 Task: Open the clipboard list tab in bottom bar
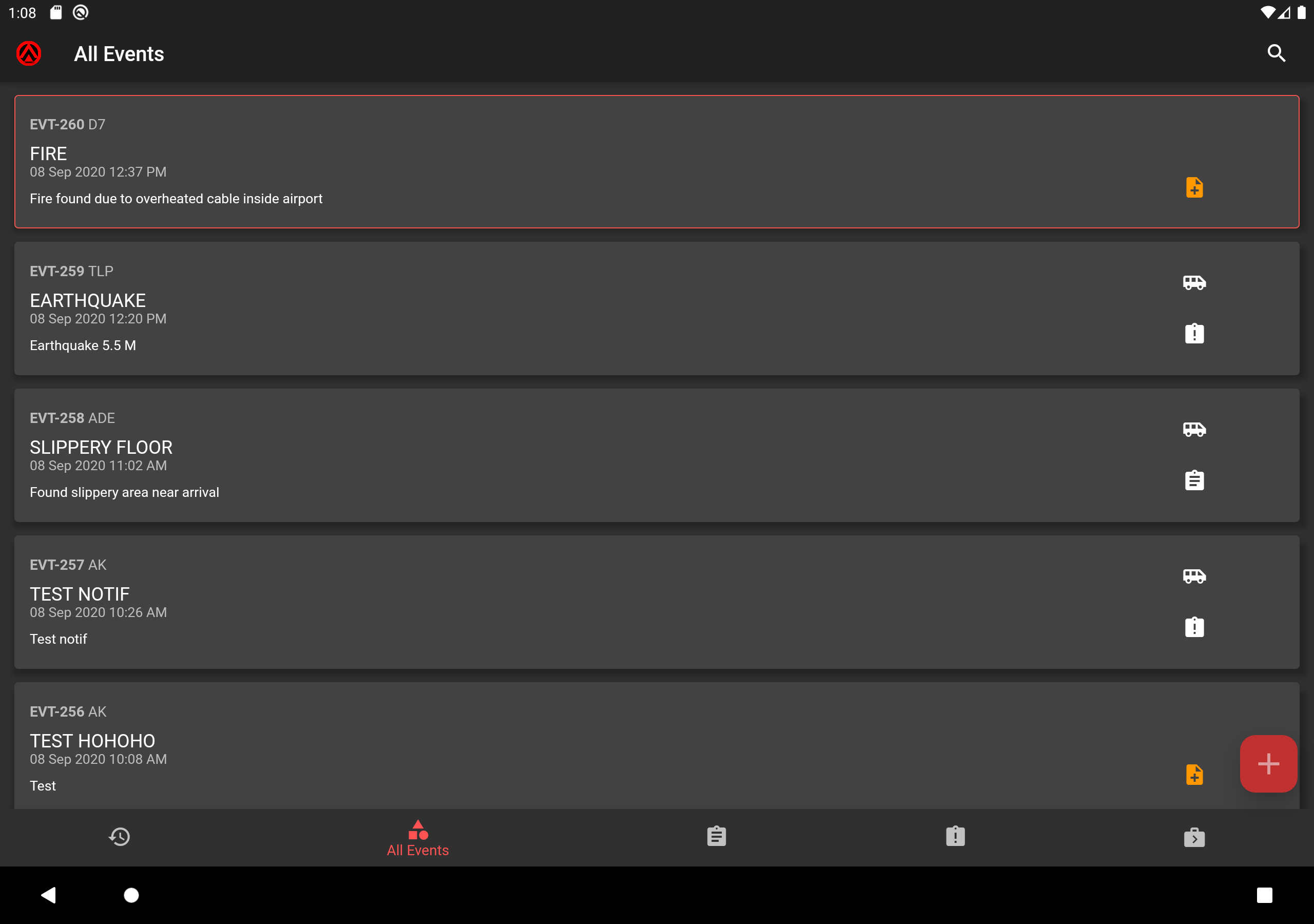pos(716,836)
